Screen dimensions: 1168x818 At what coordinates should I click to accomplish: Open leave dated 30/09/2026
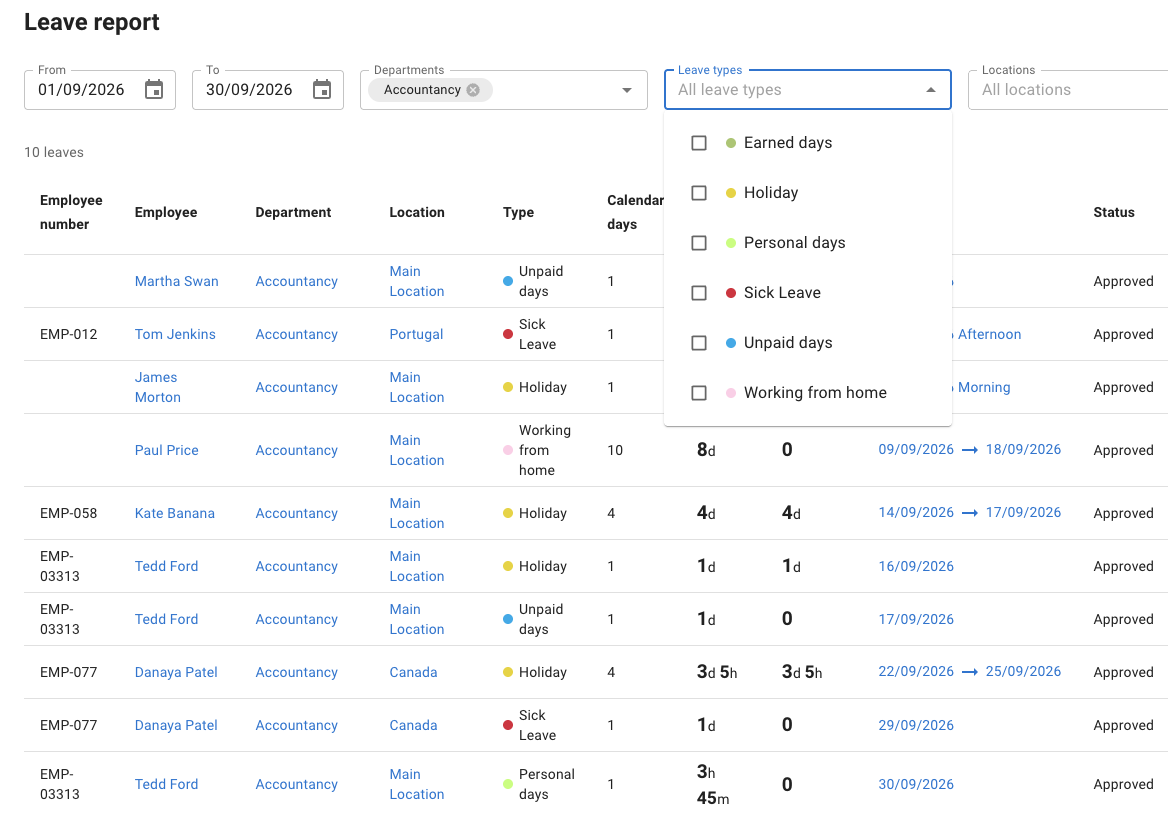915,784
